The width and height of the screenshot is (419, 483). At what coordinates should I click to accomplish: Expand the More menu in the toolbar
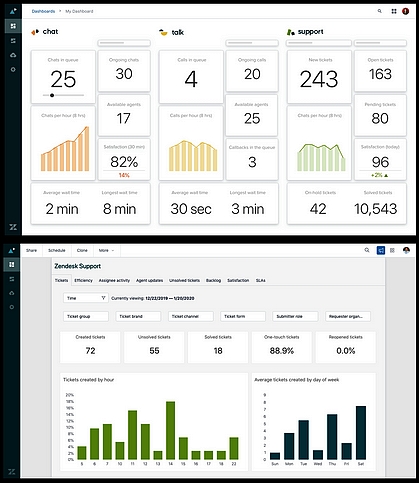(106, 250)
